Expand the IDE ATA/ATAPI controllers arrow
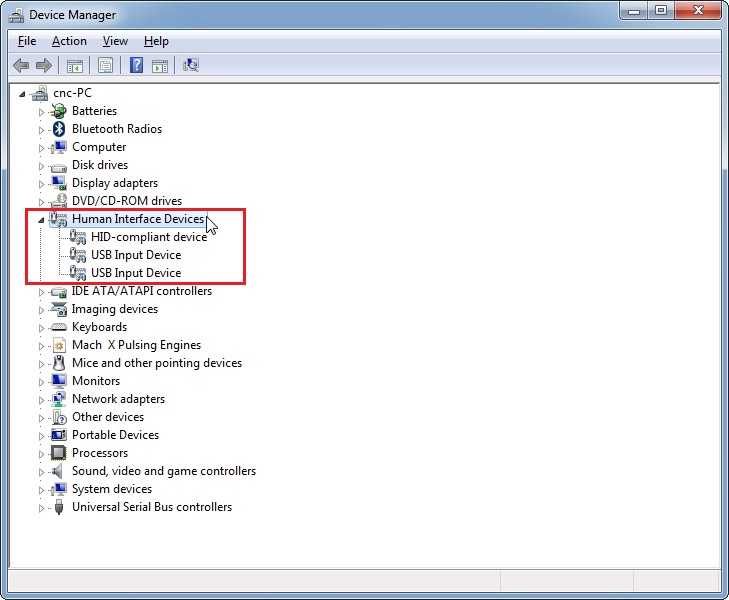The height and width of the screenshot is (600, 729). pos(41,292)
